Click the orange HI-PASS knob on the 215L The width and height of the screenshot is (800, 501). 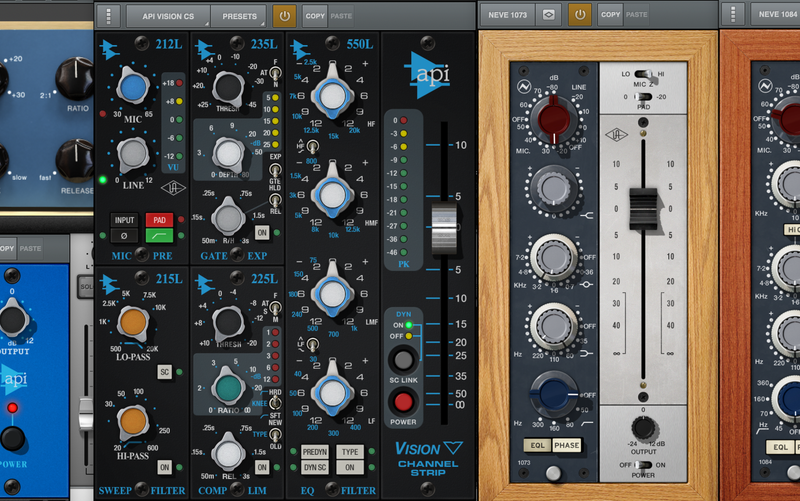click(x=133, y=422)
